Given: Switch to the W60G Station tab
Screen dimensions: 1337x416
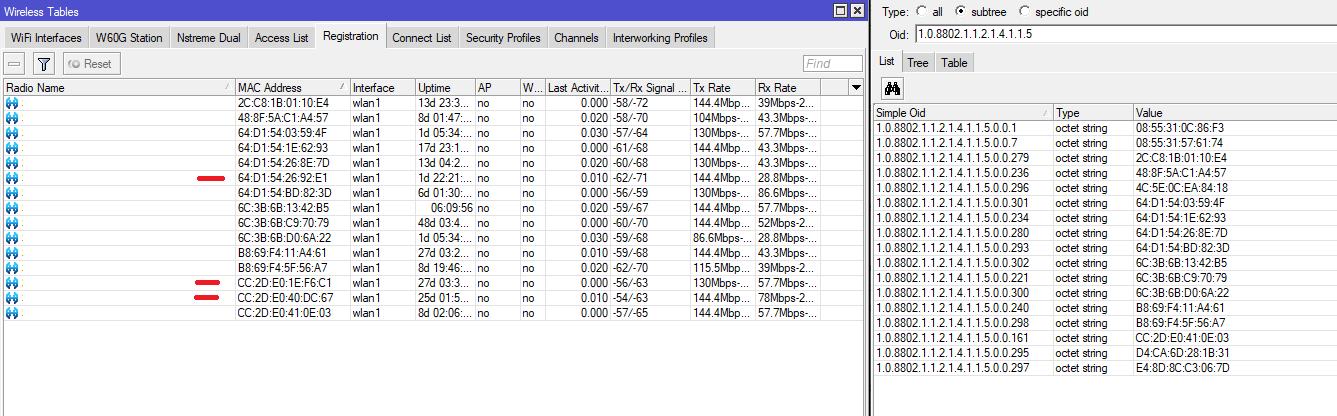Looking at the screenshot, I should [x=129, y=38].
